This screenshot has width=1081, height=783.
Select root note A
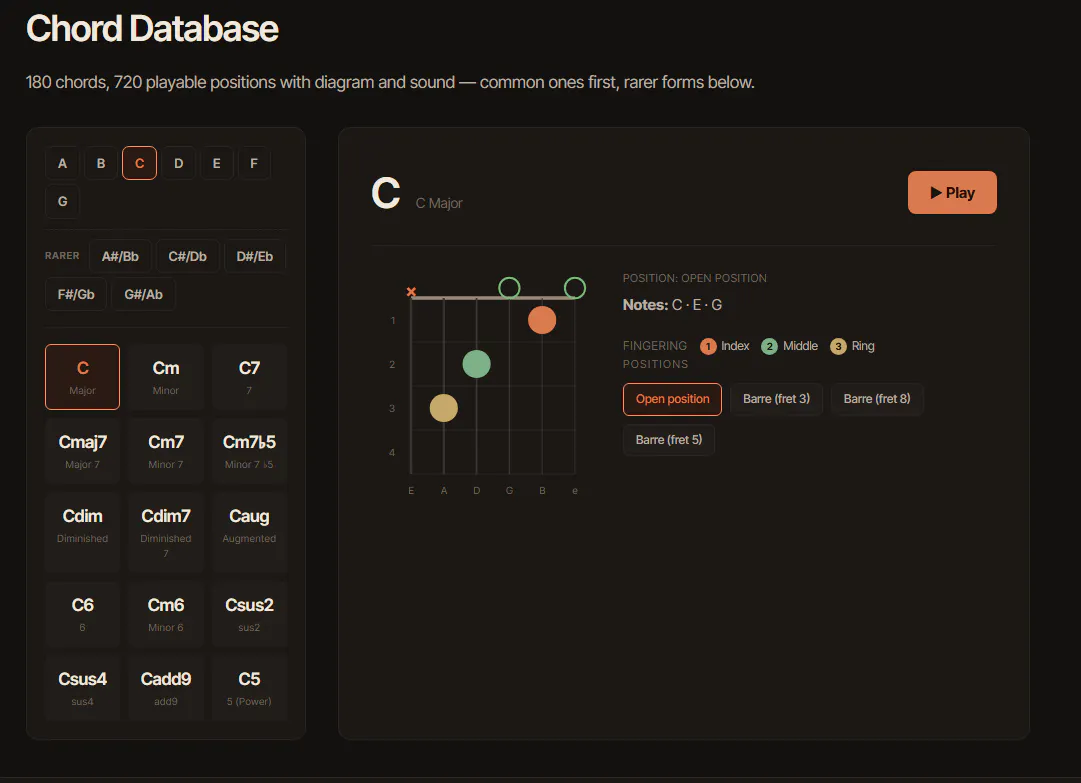tap(63, 163)
